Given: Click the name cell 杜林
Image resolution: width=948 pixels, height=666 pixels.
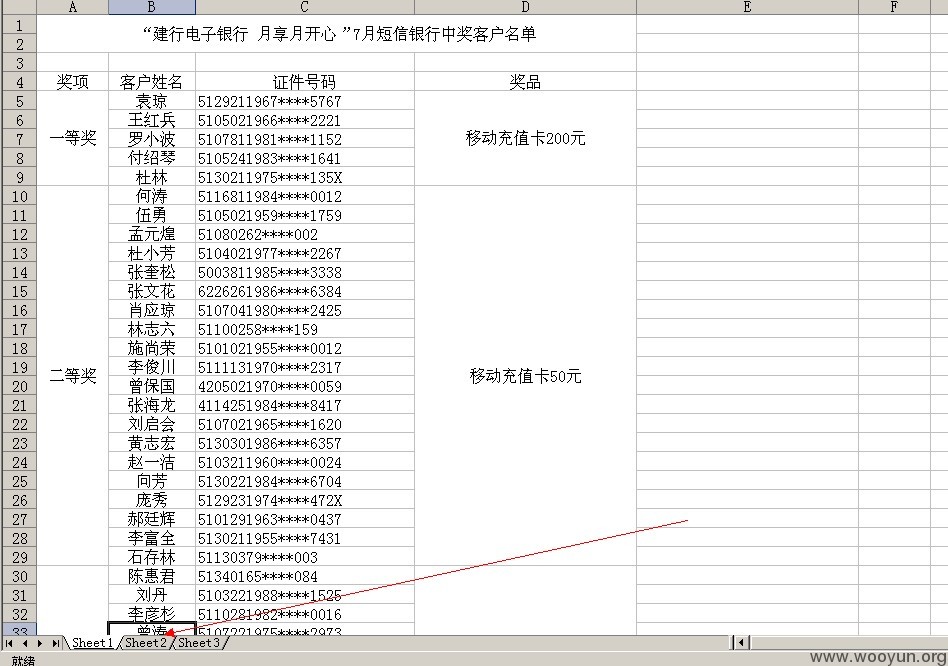Looking at the screenshot, I should click(152, 177).
